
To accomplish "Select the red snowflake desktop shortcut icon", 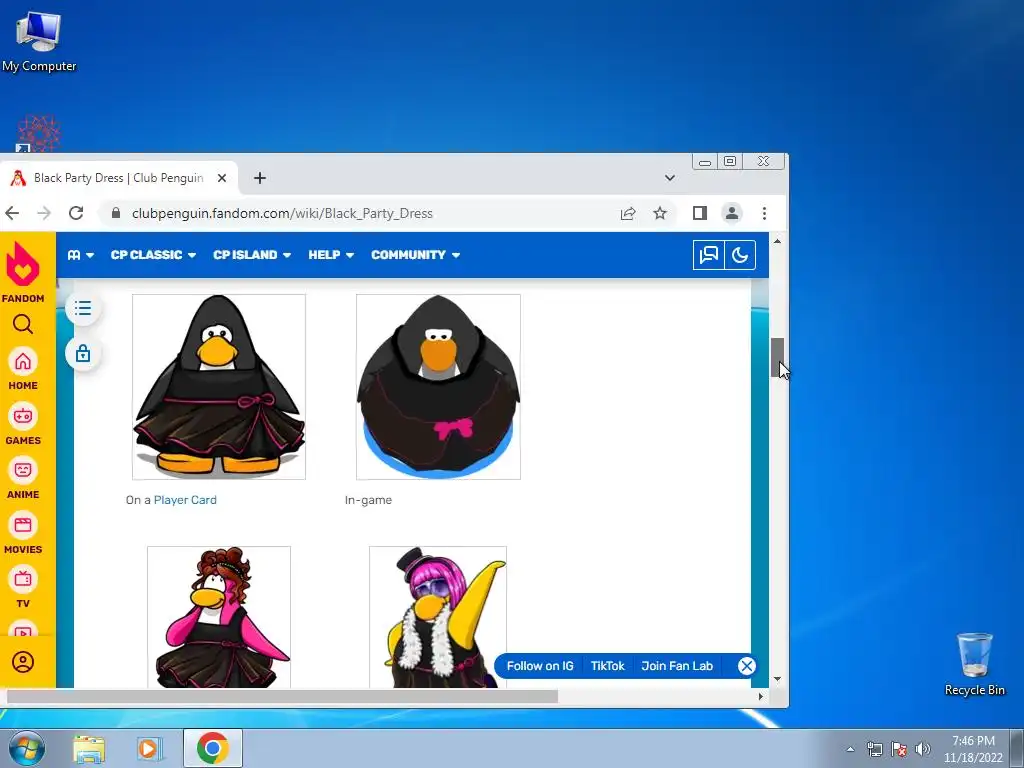I will point(39,133).
